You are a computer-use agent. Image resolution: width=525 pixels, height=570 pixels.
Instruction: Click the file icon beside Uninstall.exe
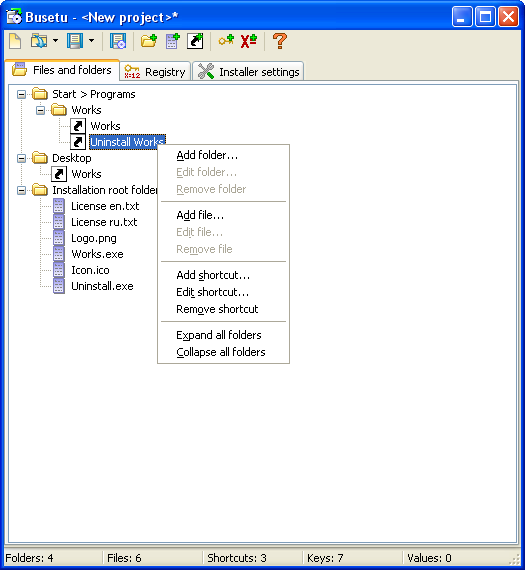coord(59,286)
